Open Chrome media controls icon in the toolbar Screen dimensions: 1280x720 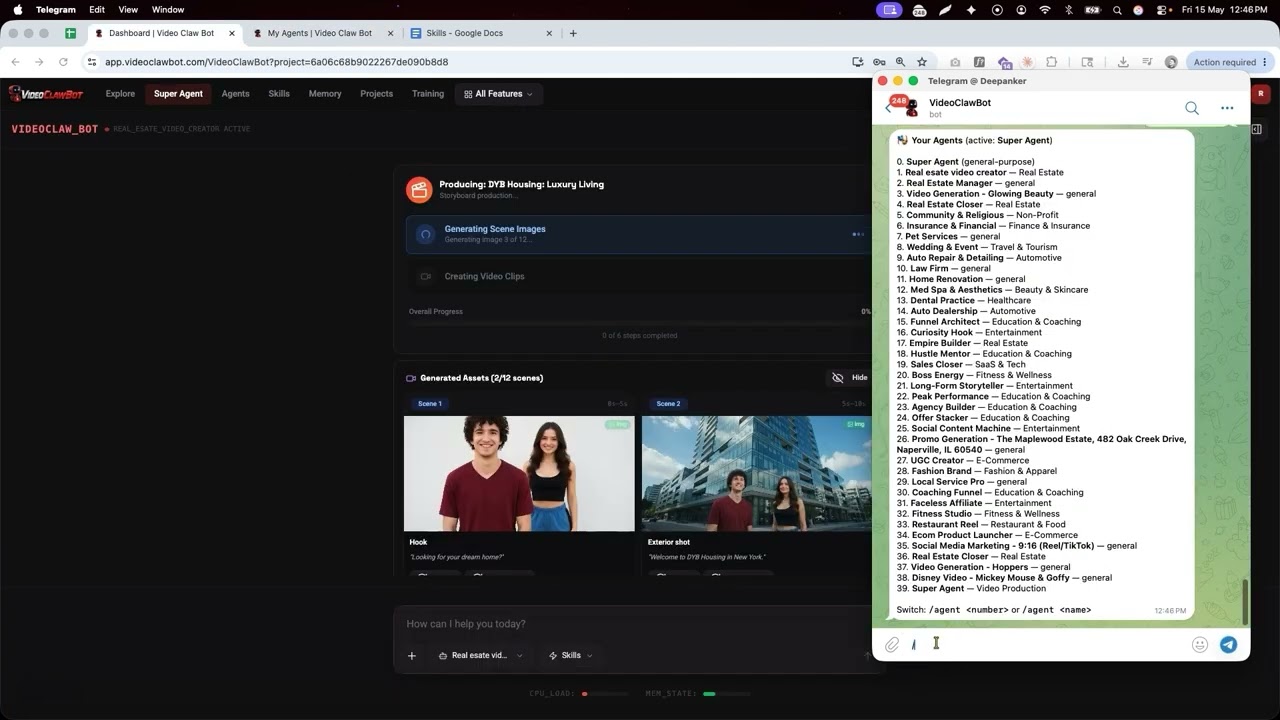(x=1147, y=62)
